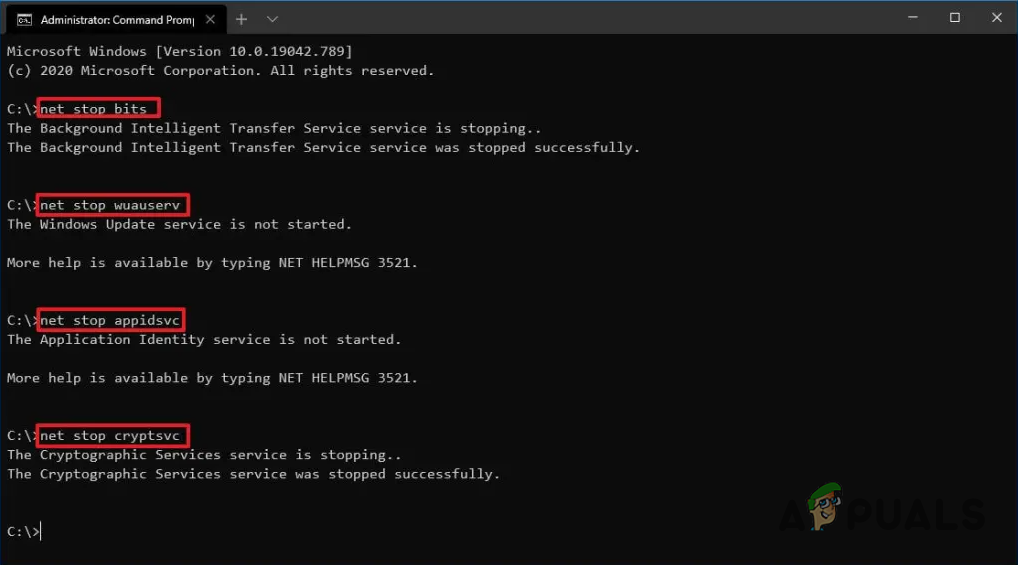Click 'Windows Update service is not started' line
Image resolution: width=1018 pixels, height=565 pixels.
click(180, 225)
